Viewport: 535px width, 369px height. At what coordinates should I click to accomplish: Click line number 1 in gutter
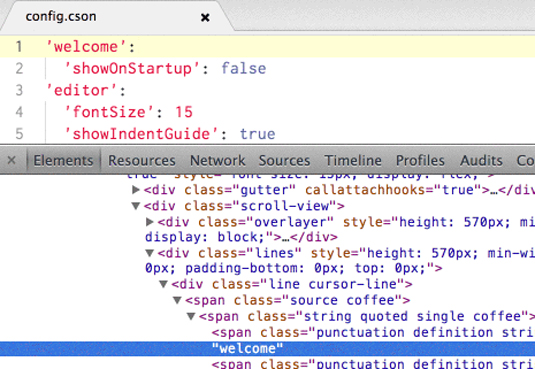click(x=19, y=47)
